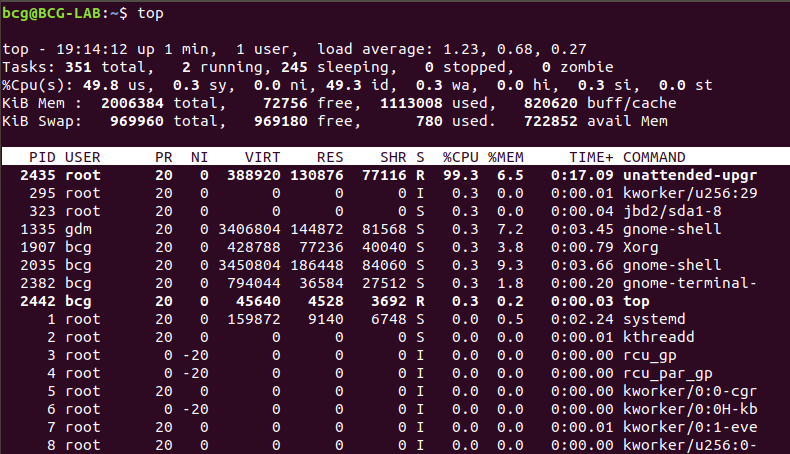
Task: Click the 99.3 %CPU value
Action: pos(460,175)
